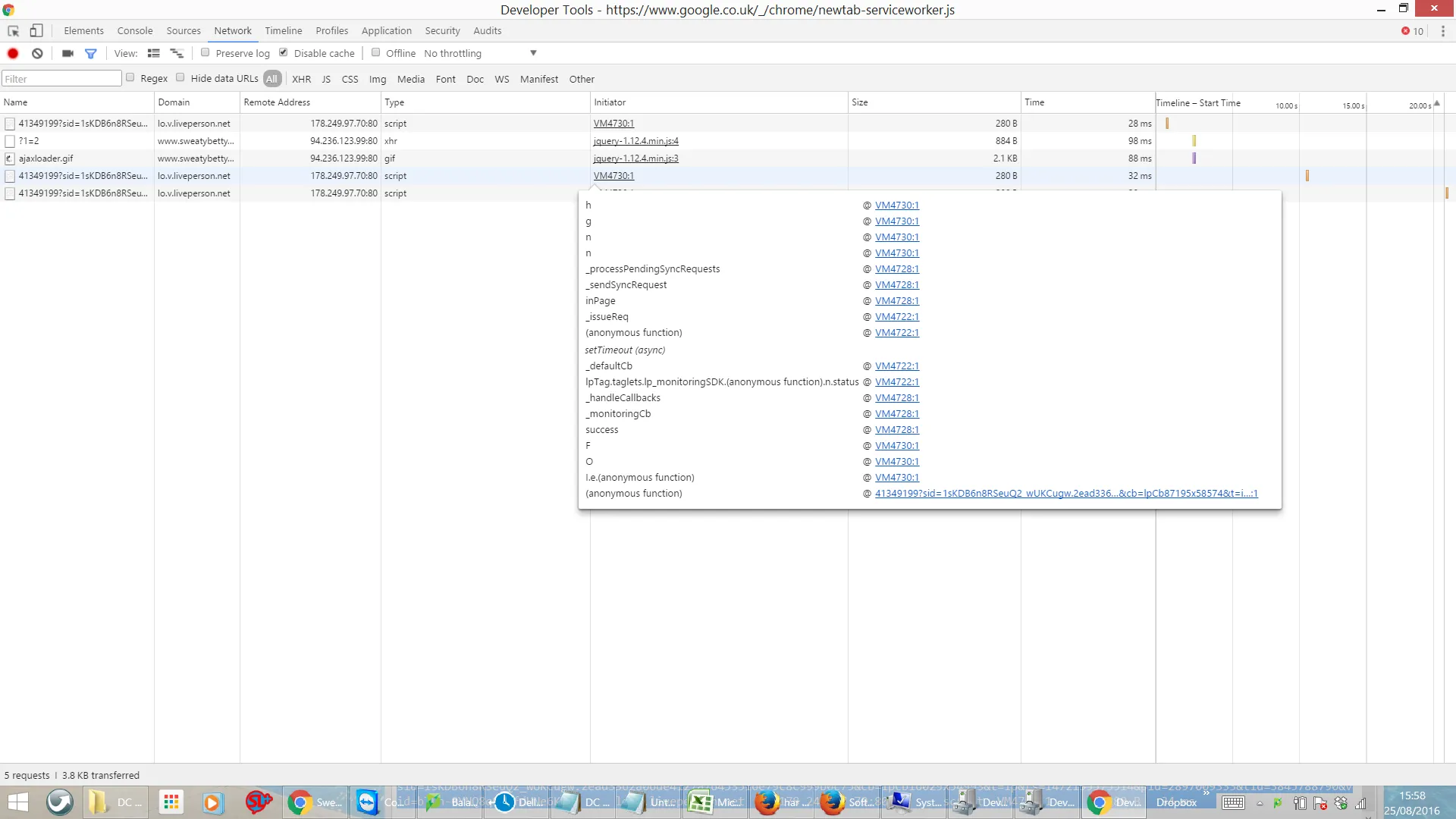Switch to the Console tab
Viewport: 1456px width, 819px height.
135,31
